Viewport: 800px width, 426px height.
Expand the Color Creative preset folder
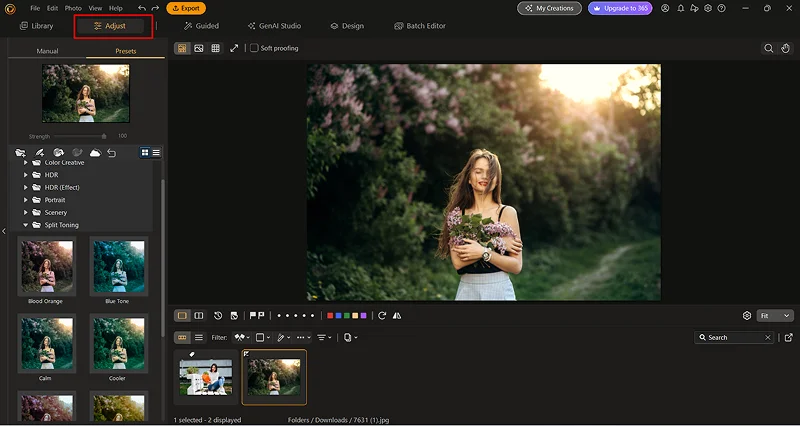26,163
